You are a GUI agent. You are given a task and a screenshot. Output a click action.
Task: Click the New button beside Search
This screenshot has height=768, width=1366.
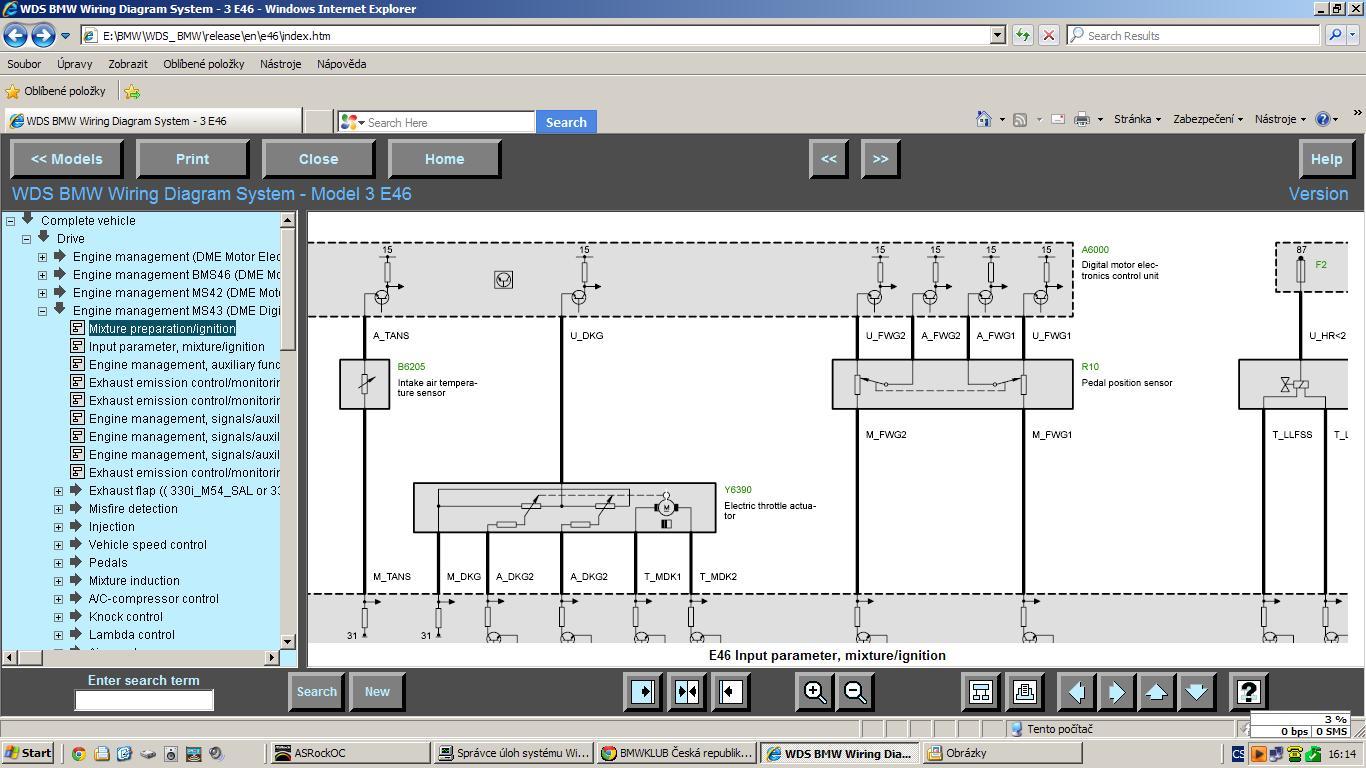[x=377, y=692]
